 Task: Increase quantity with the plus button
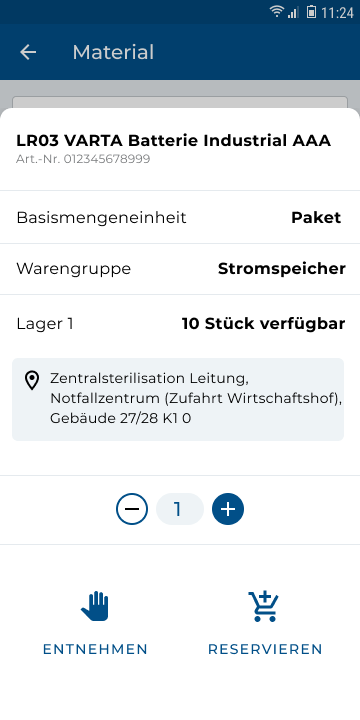[228, 509]
